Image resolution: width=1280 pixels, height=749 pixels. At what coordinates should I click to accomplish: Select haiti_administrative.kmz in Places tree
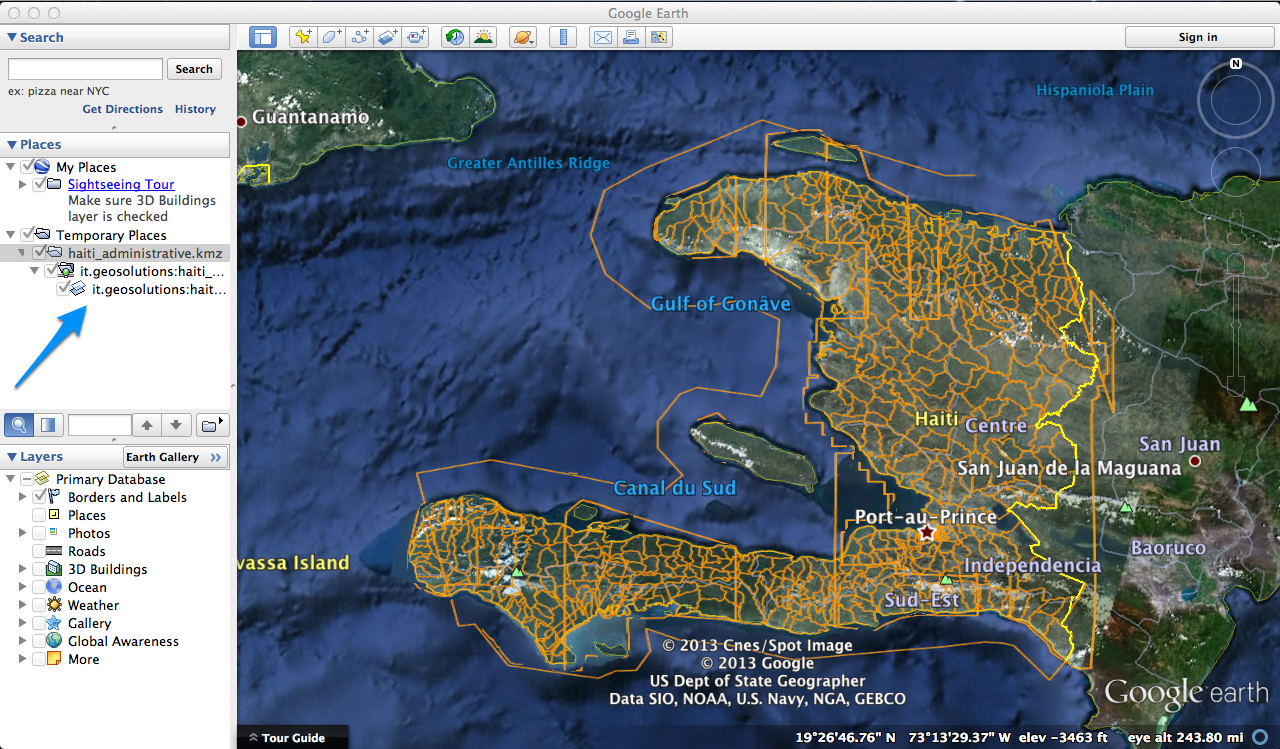145,253
